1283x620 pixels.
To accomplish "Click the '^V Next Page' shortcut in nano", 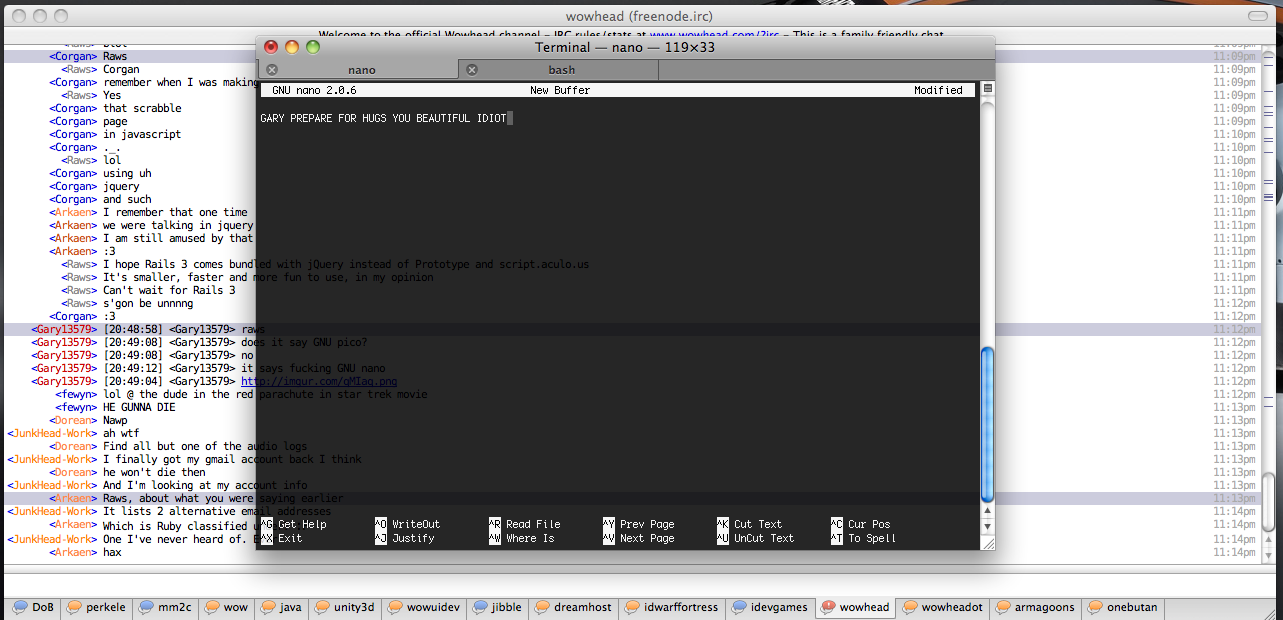I will (x=639, y=538).
